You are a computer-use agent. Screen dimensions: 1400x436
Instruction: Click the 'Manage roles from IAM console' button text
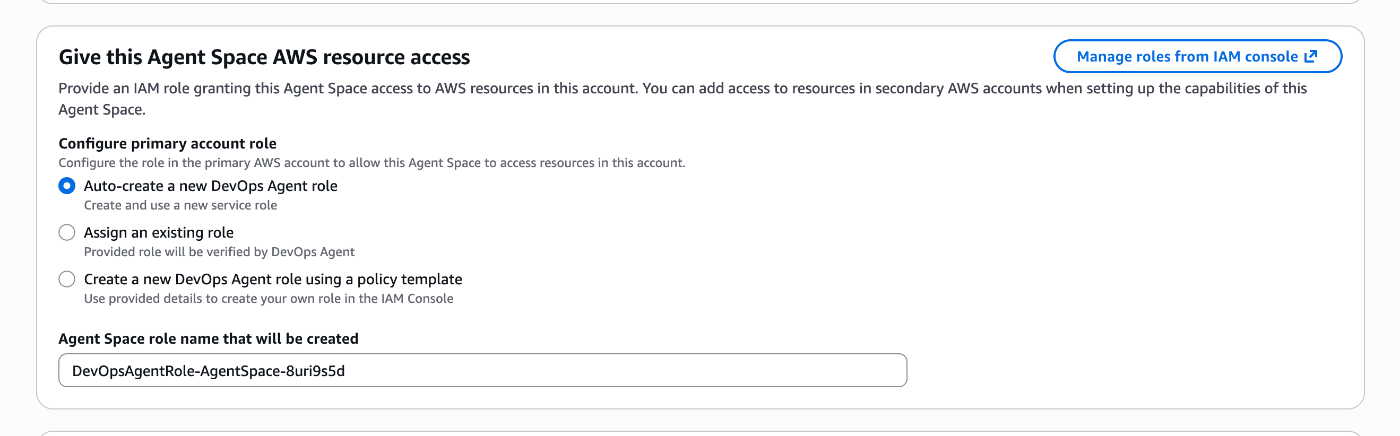pos(1187,57)
